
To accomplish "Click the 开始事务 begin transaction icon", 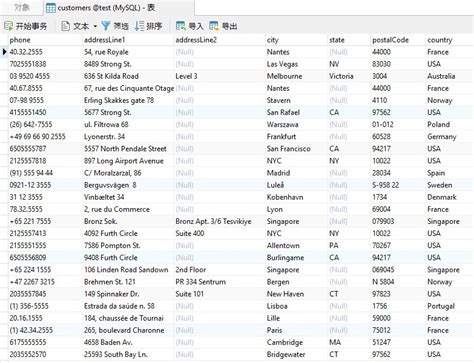I will tap(8, 26).
